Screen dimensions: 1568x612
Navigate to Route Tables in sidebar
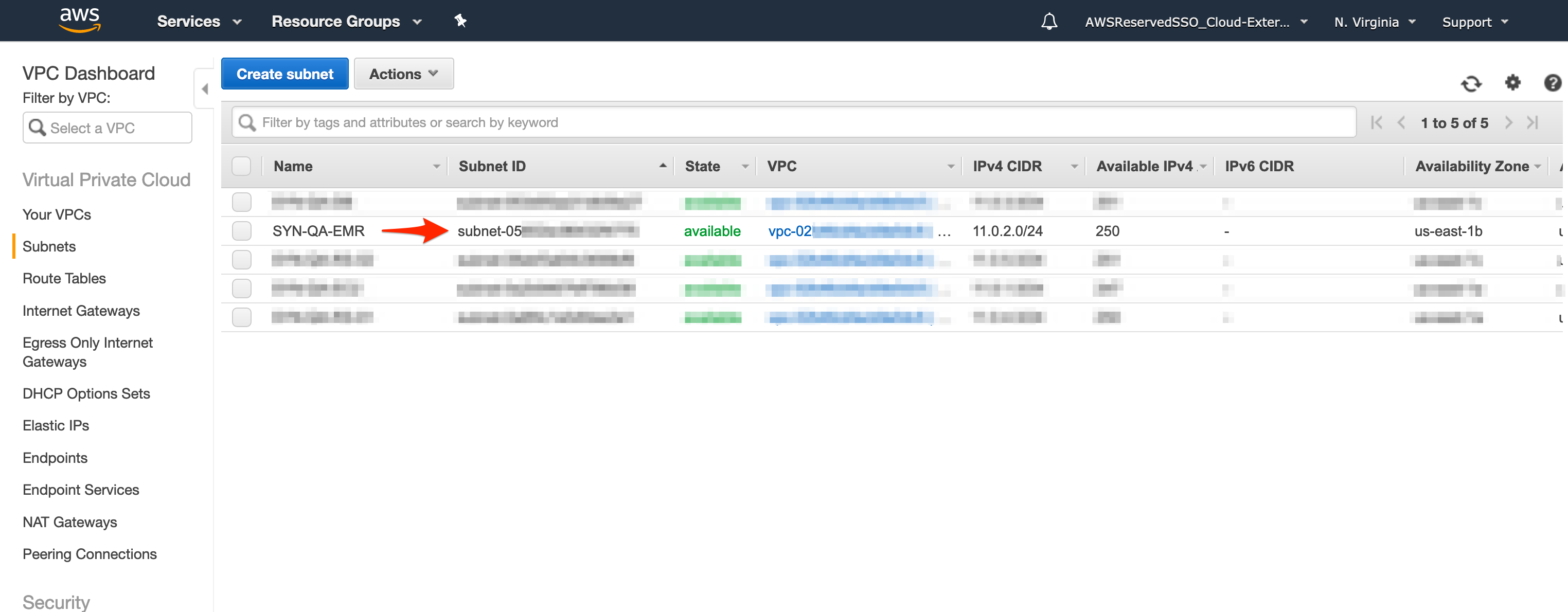coord(64,278)
